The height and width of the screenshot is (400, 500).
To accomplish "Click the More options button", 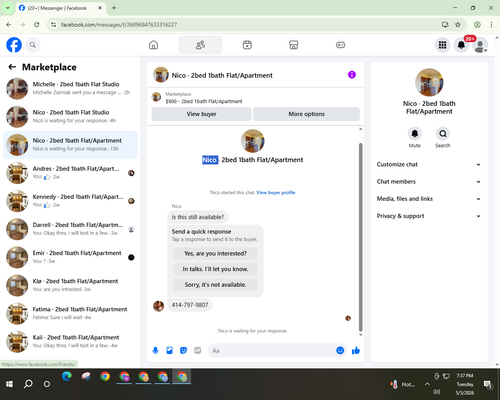I will click(x=306, y=114).
